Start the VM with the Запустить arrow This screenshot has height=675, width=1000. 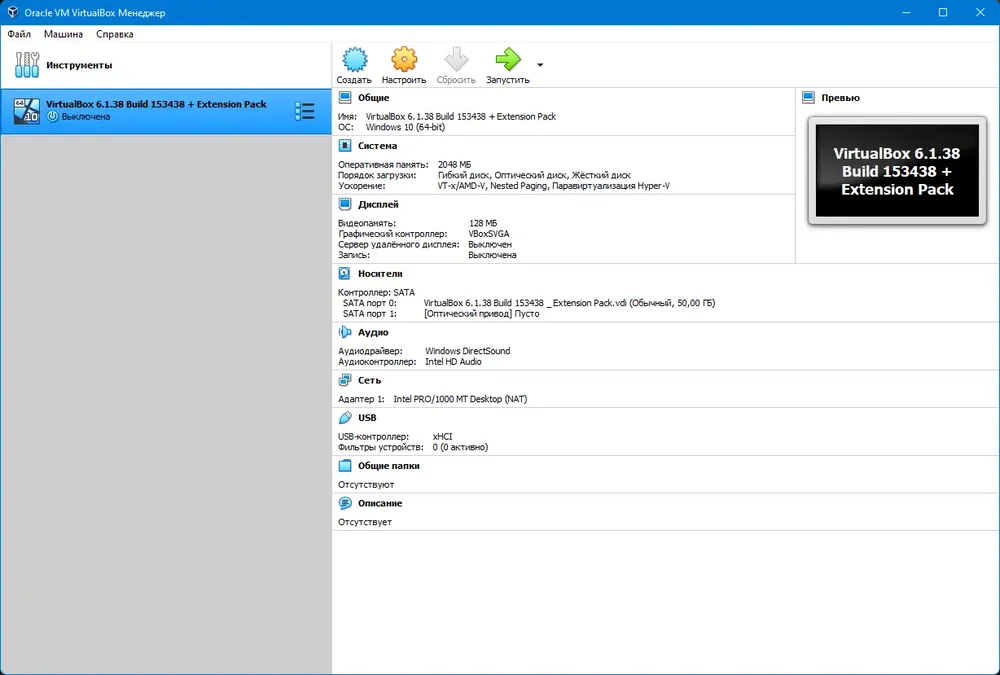click(508, 59)
